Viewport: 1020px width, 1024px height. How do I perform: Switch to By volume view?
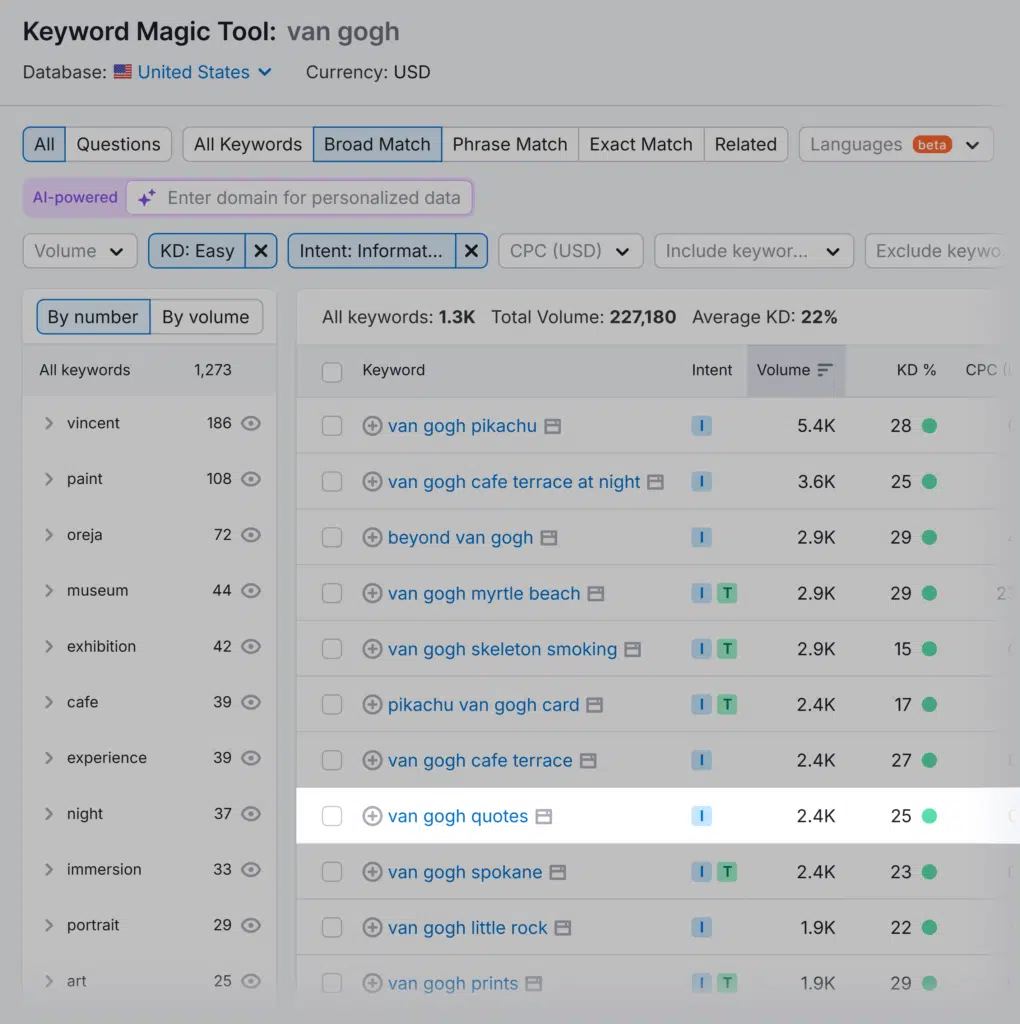pos(206,316)
